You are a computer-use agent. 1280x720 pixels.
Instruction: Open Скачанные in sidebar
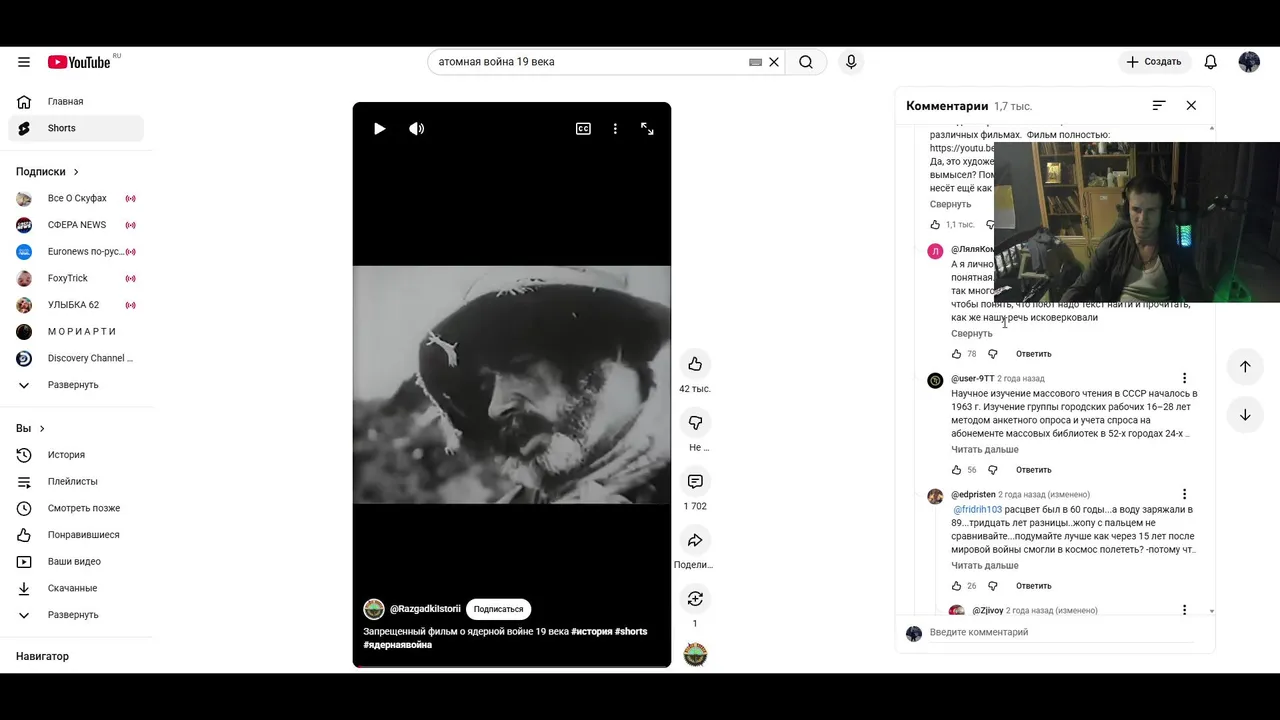pyautogui.click(x=76, y=588)
